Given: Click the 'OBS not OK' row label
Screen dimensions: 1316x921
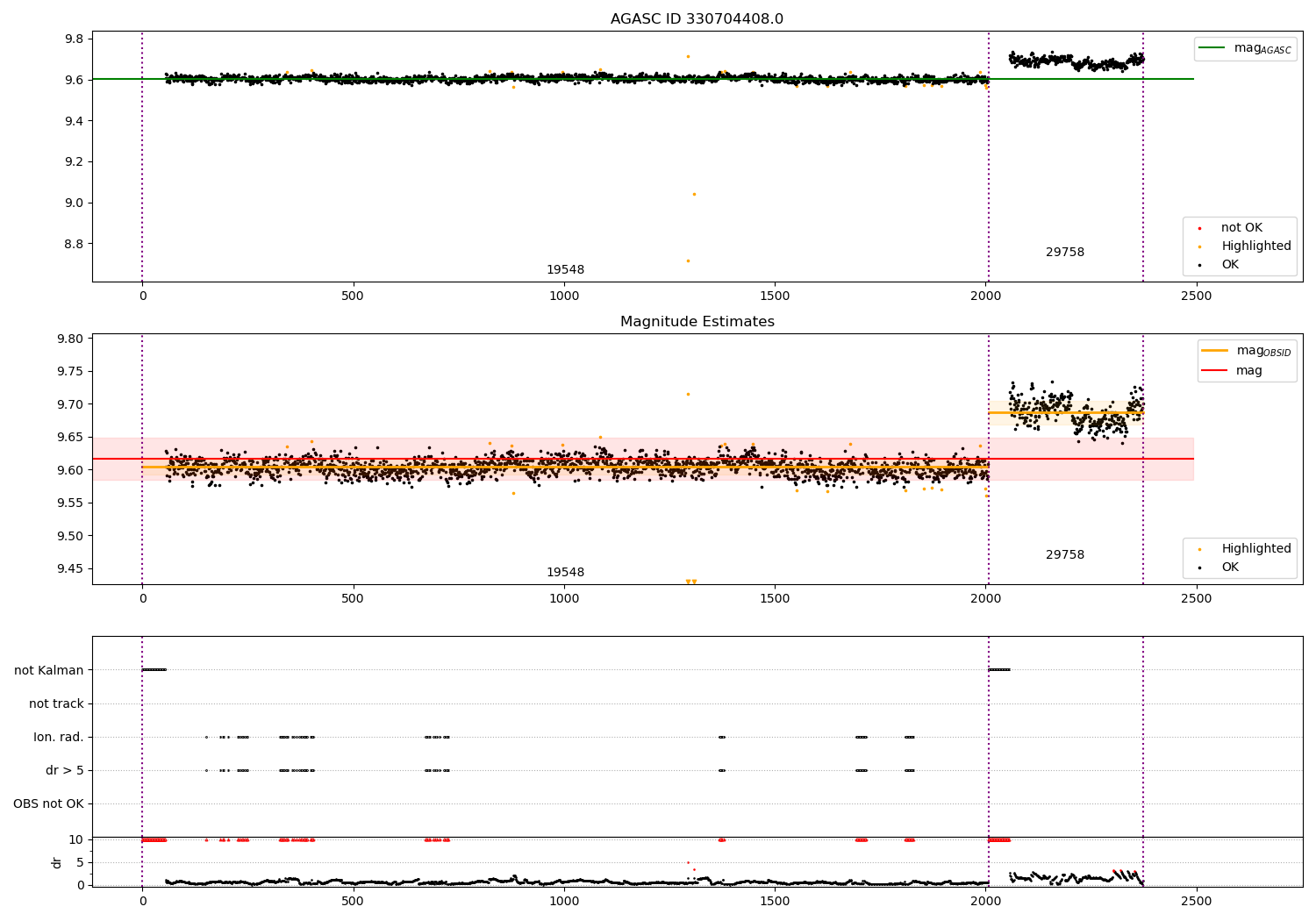Looking at the screenshot, I should [48, 803].
